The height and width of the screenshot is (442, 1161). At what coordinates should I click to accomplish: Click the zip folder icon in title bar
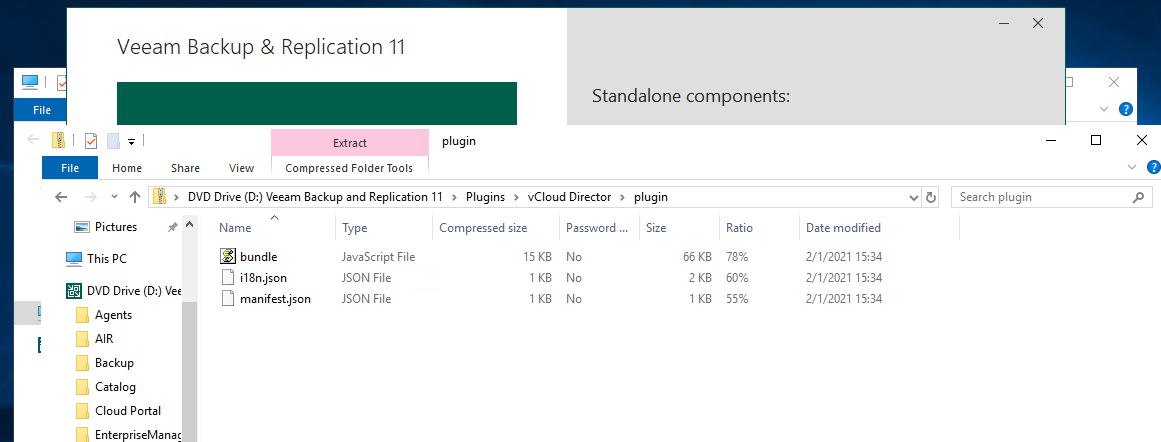[58, 140]
